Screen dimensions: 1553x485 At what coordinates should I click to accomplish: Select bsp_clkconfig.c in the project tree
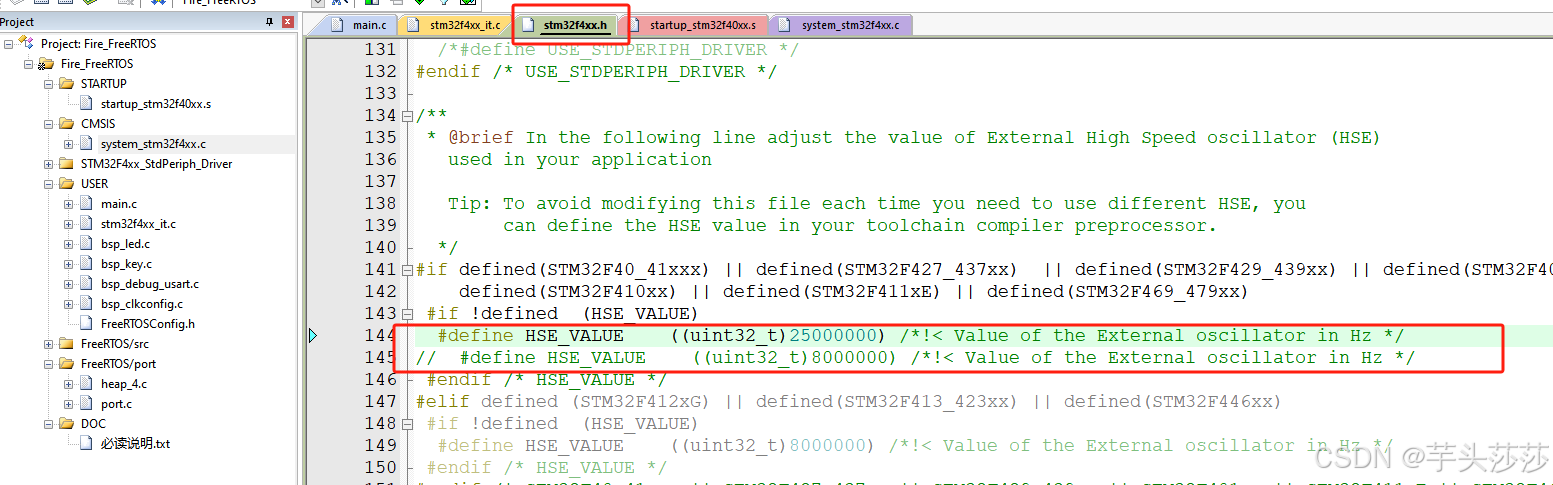[x=142, y=304]
